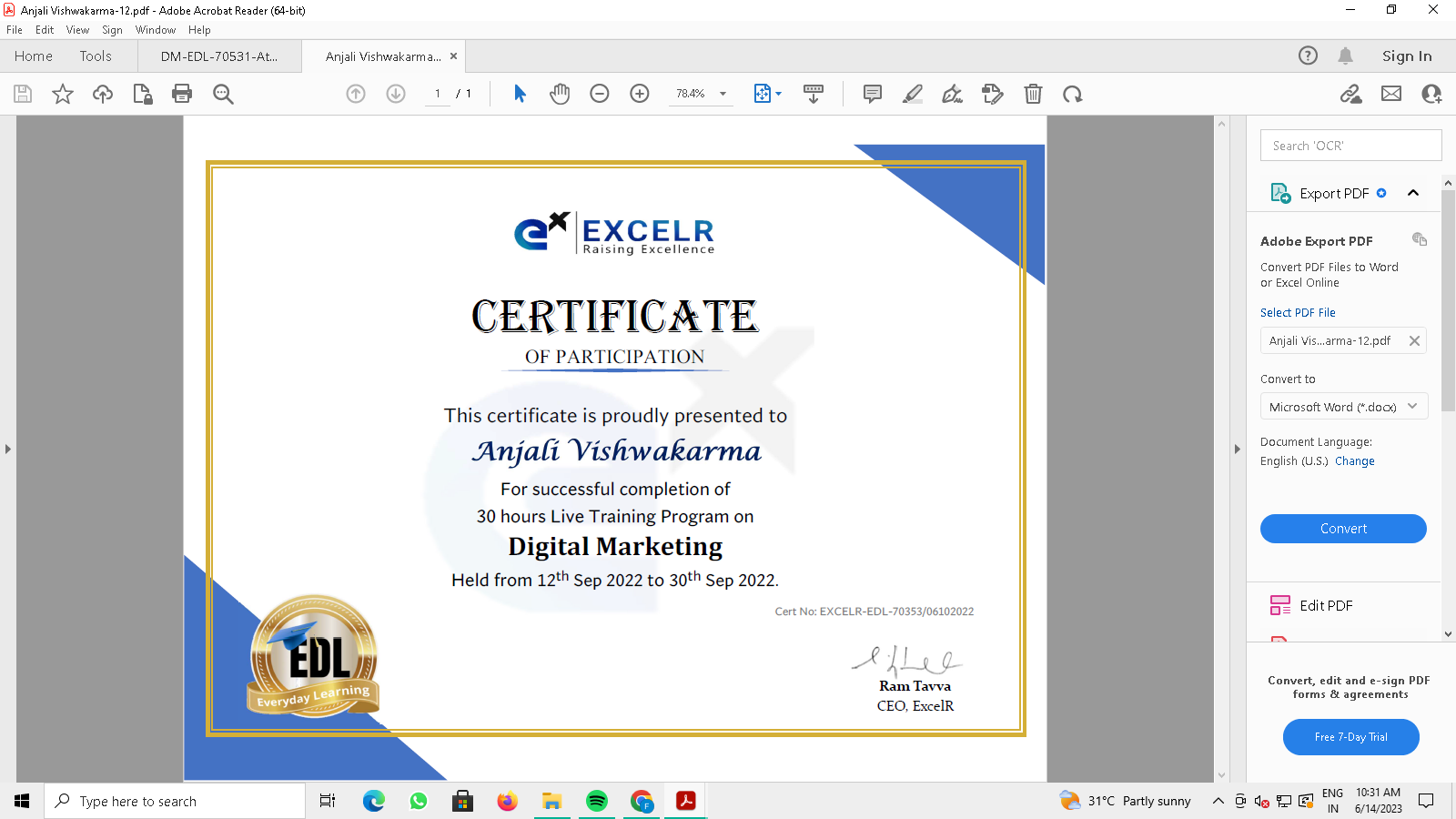Open the Window menu
This screenshot has height=819, width=1456.
point(156,30)
